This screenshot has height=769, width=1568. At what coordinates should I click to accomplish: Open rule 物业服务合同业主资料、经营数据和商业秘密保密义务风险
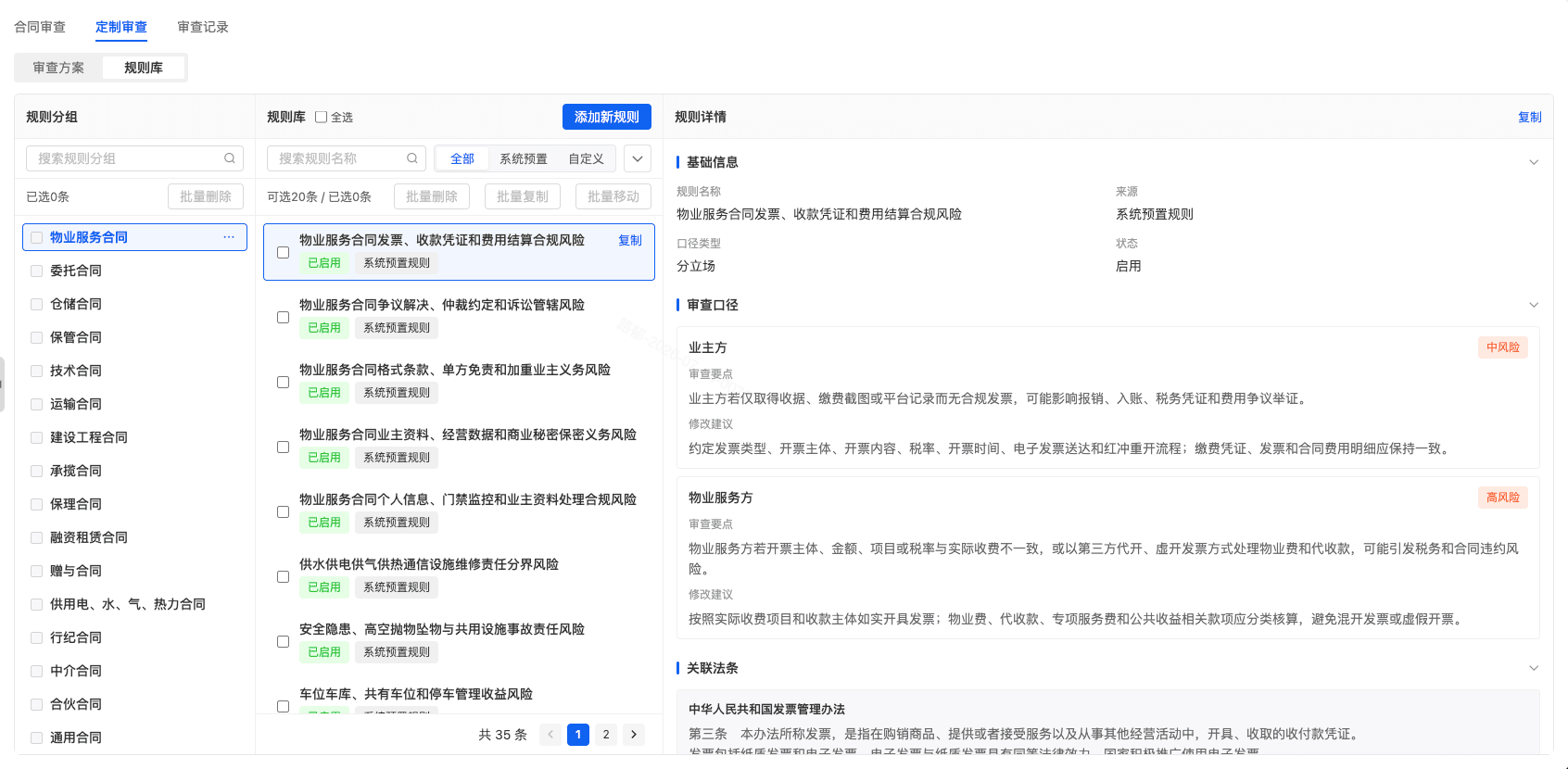click(x=459, y=447)
